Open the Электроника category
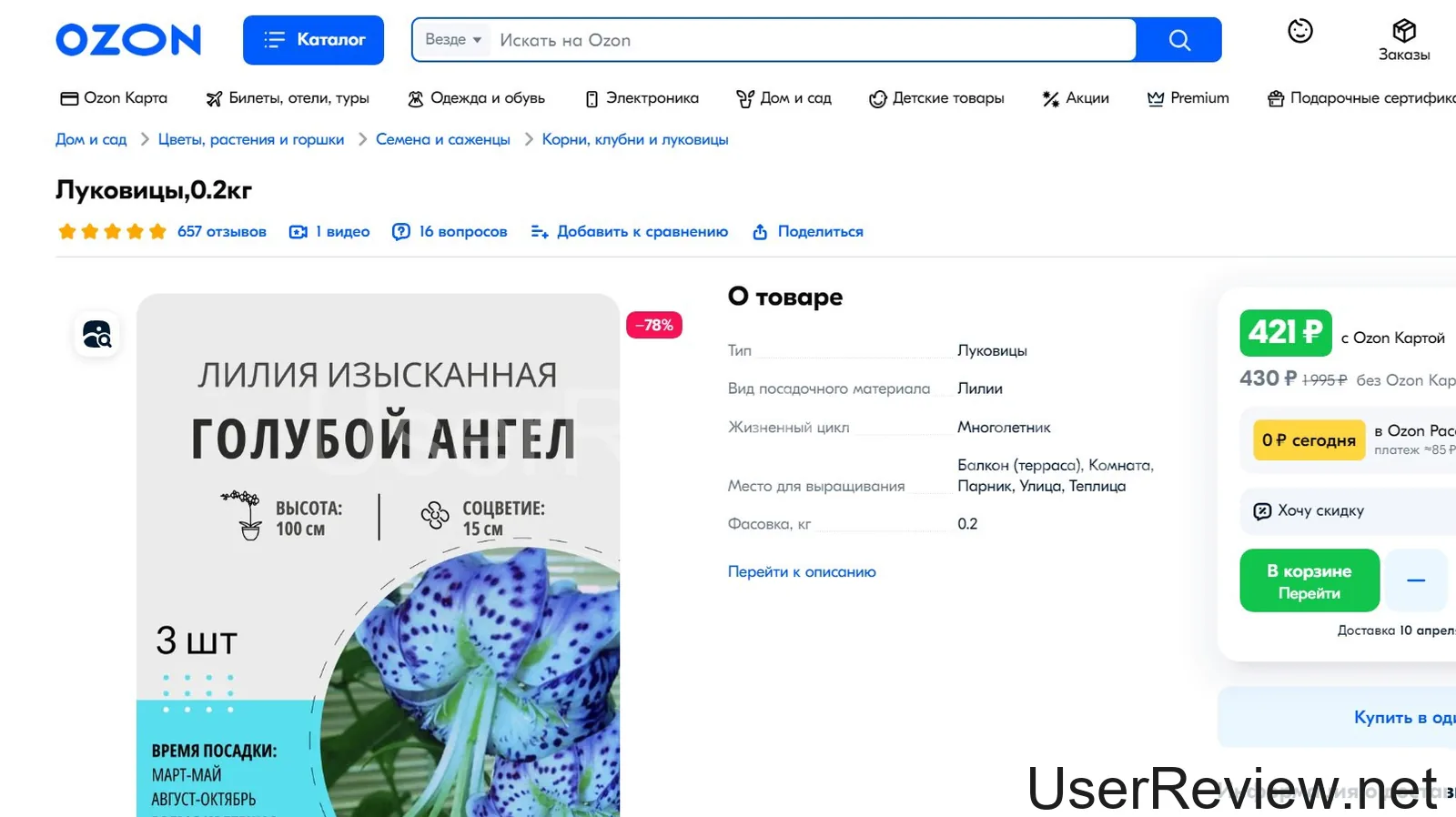The image size is (1456, 817). tap(642, 98)
